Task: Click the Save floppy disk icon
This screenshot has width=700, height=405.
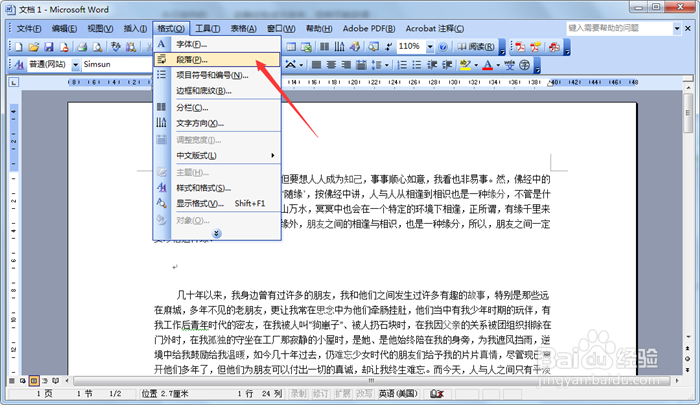Action: point(49,47)
